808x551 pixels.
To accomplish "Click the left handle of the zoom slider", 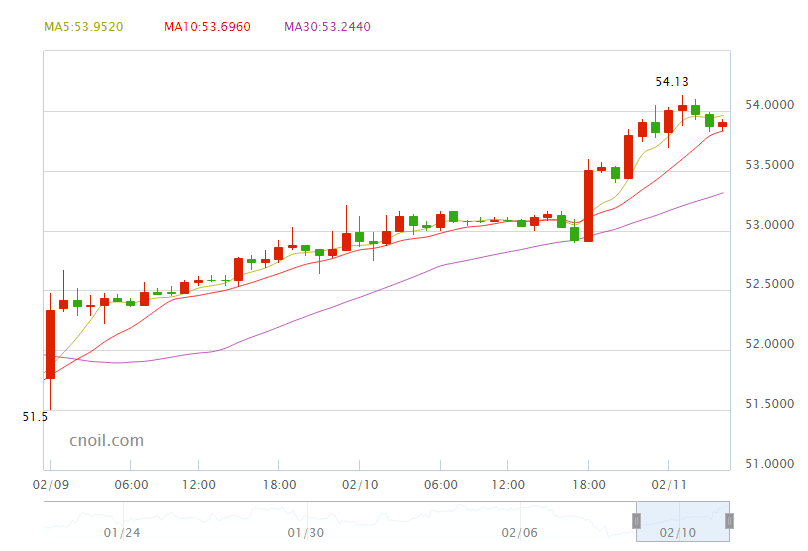I will [x=635, y=520].
